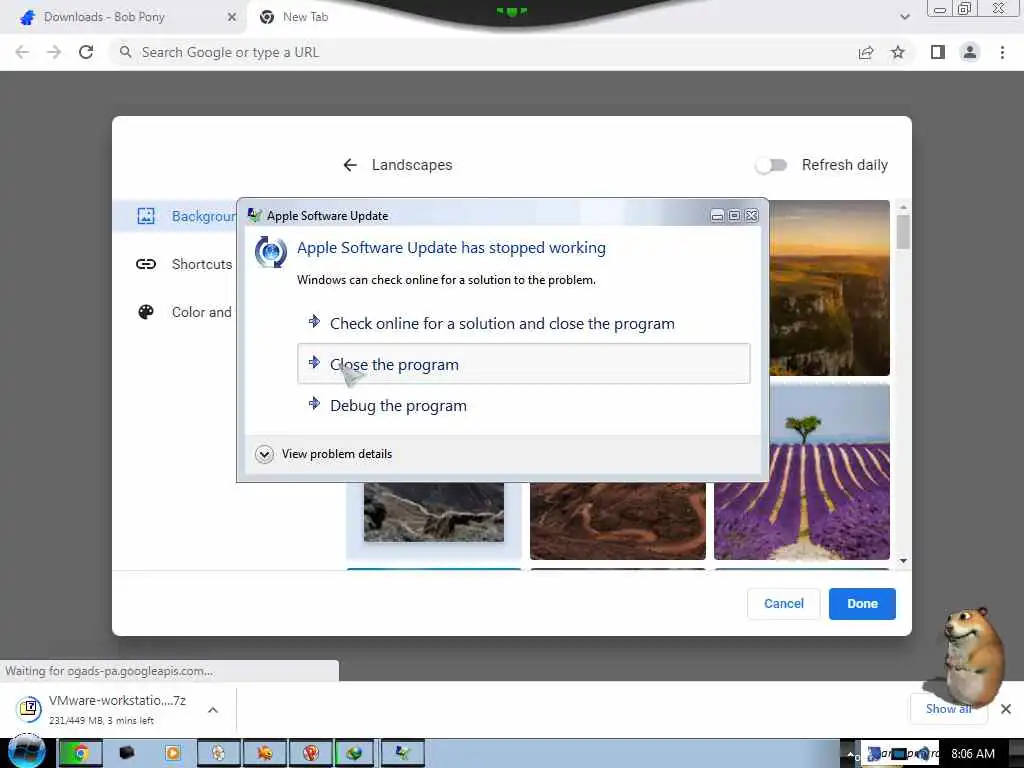The image size is (1024, 768).
Task: Click the taskbar clock showing 8:06 AM
Action: point(972,754)
